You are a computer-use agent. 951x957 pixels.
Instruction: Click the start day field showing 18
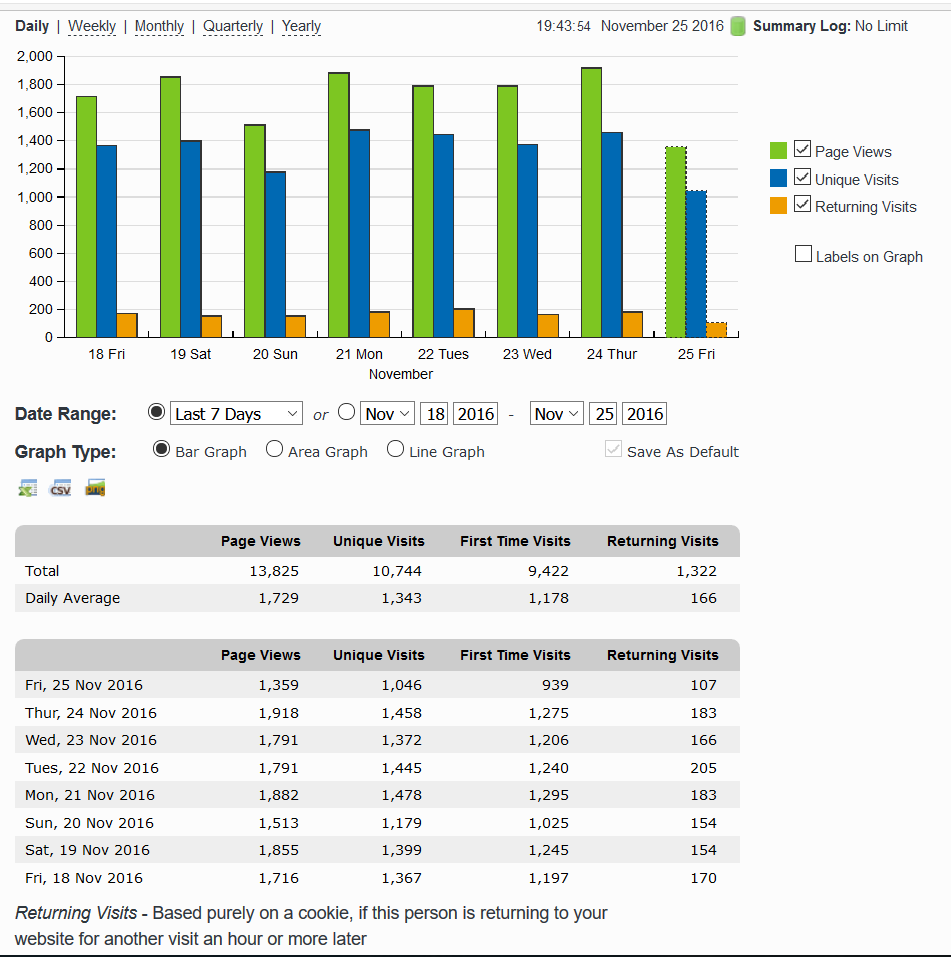click(x=434, y=414)
